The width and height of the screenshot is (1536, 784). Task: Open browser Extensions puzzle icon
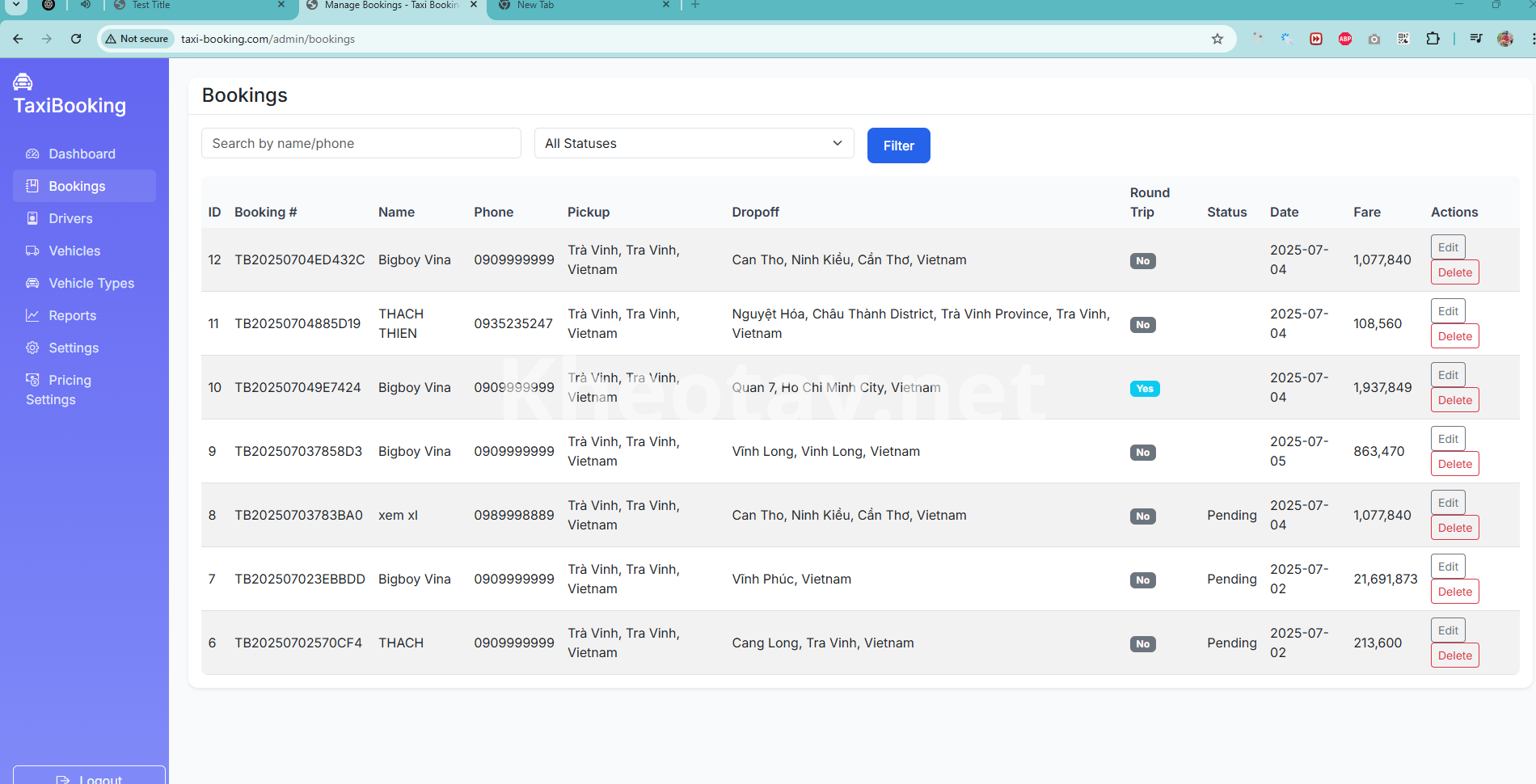pos(1433,39)
